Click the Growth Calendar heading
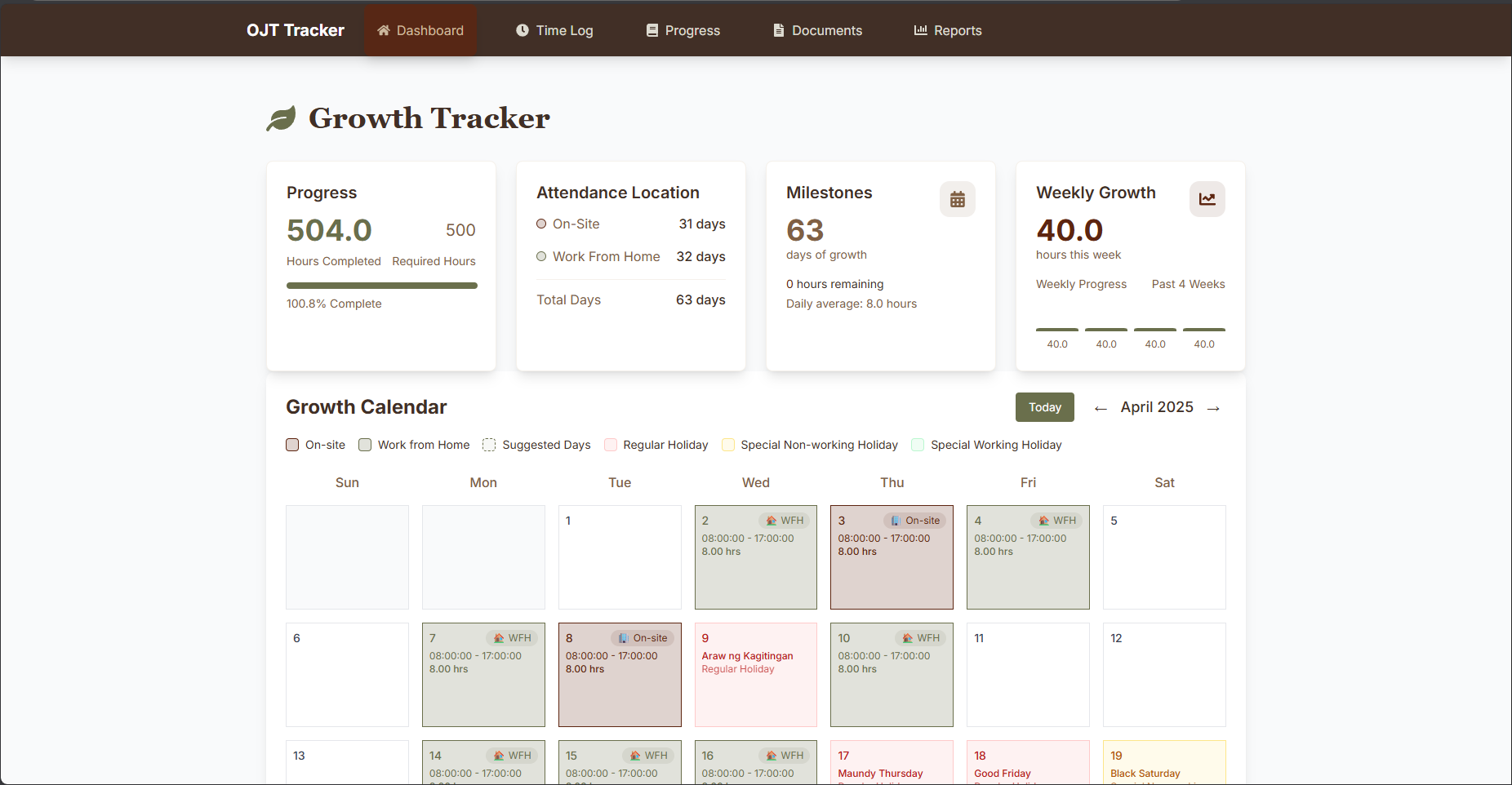1512x785 pixels. point(367,406)
